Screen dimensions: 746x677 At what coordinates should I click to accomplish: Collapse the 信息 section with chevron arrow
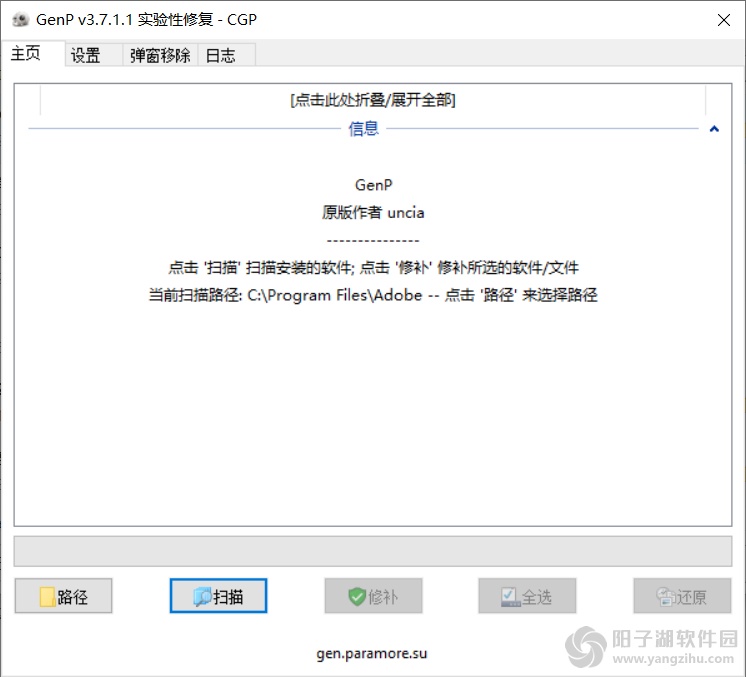[714, 129]
